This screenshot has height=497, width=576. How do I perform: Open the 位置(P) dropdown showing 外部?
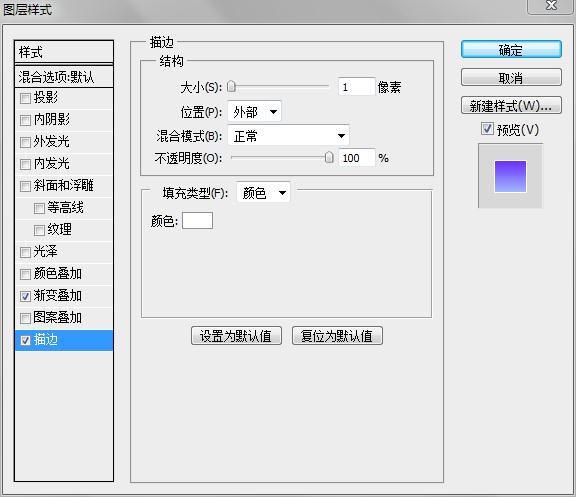[x=255, y=112]
